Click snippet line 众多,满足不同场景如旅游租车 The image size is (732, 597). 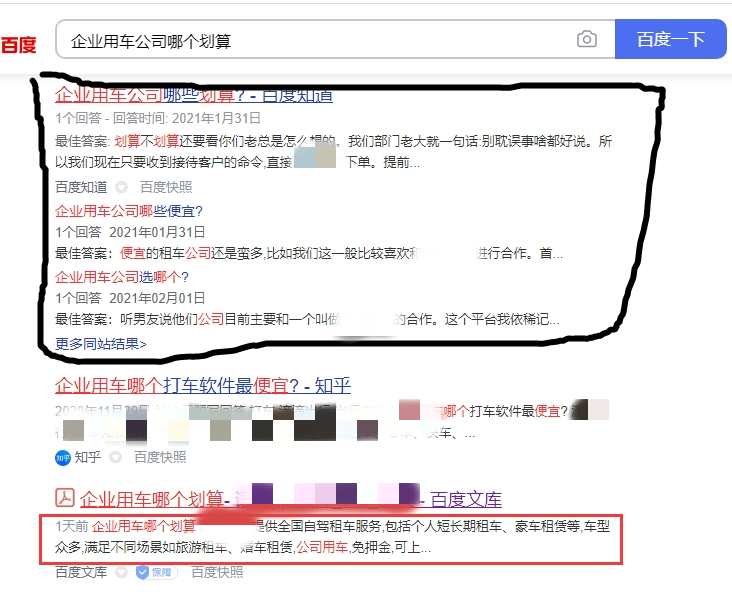[x=243, y=547]
